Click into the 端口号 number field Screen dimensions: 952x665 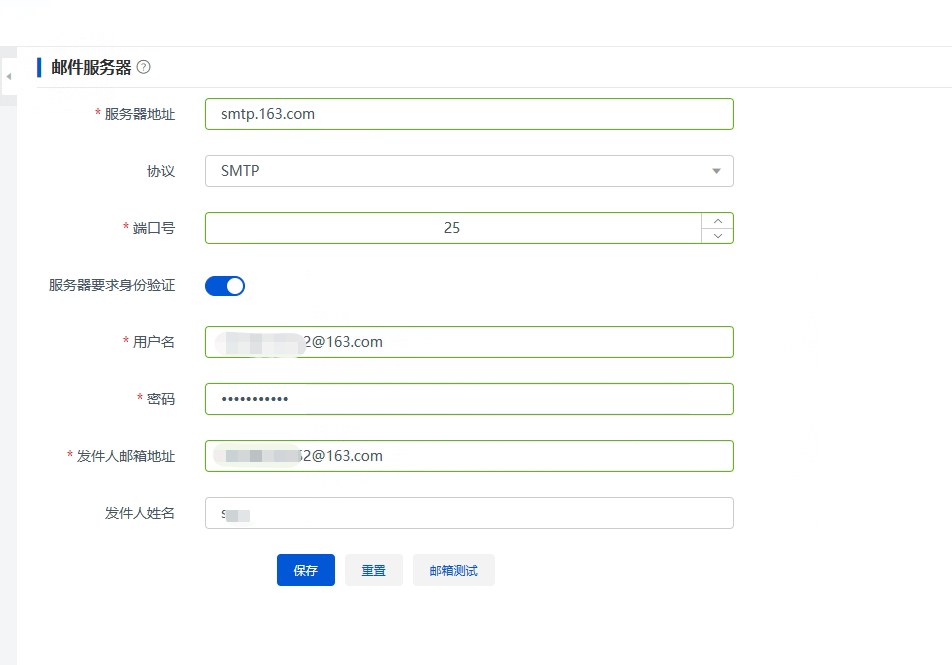452,228
